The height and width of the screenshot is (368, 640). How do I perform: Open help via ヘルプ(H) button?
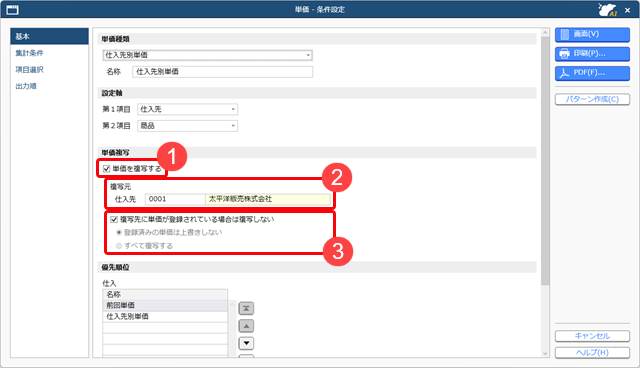tap(592, 352)
